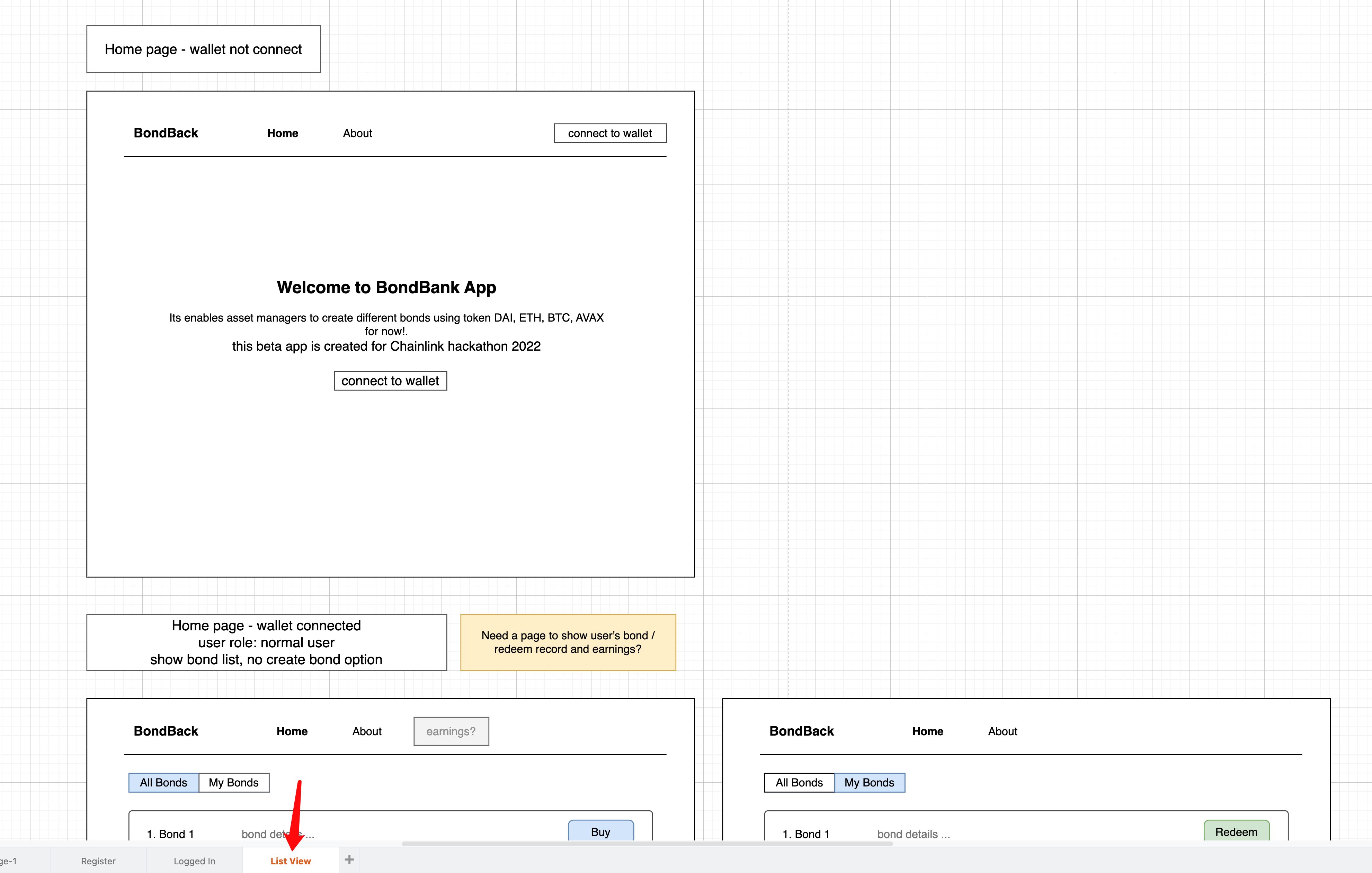
Task: Click the Home navigation link
Action: click(x=283, y=133)
